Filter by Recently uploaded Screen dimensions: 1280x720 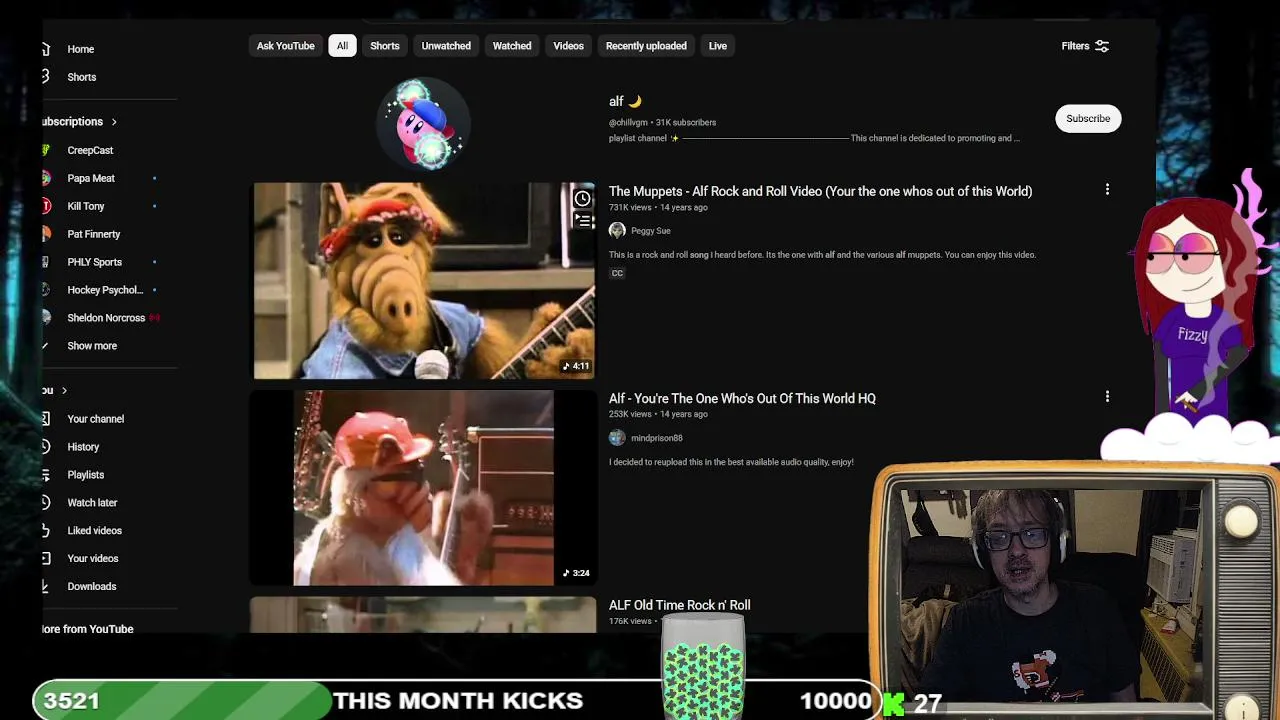(x=646, y=46)
